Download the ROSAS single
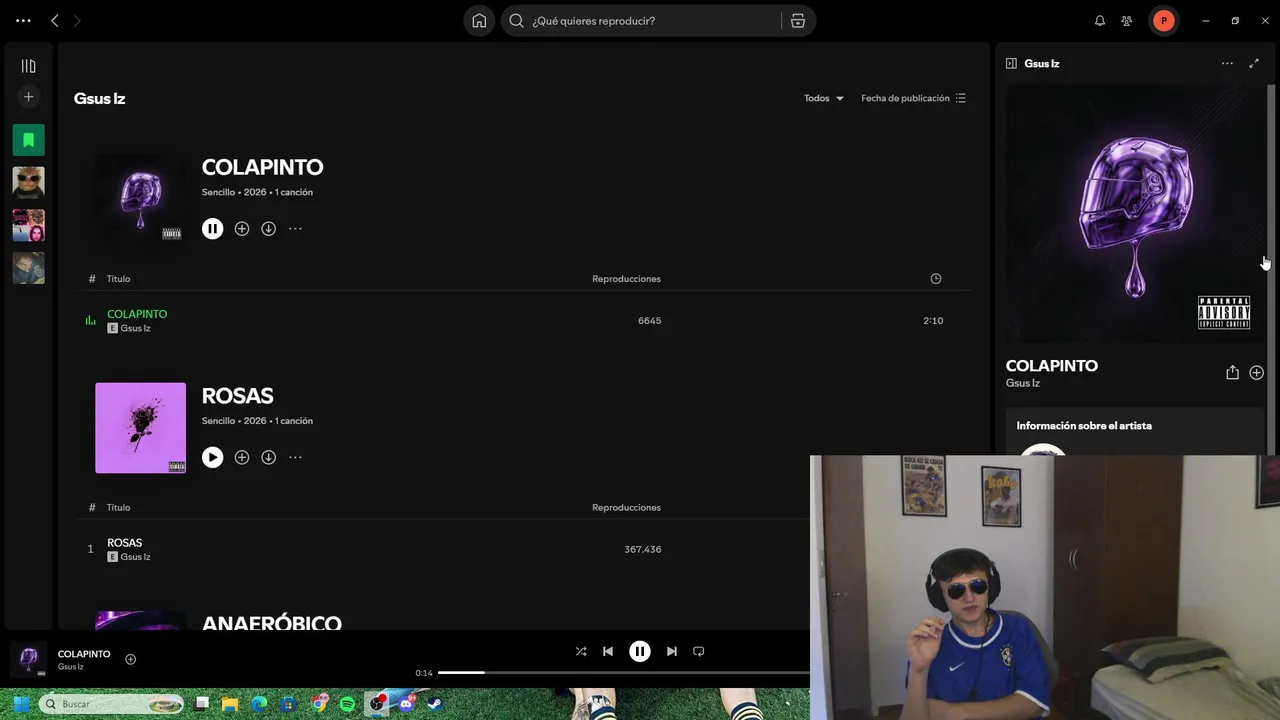Image resolution: width=1280 pixels, height=720 pixels. point(269,457)
